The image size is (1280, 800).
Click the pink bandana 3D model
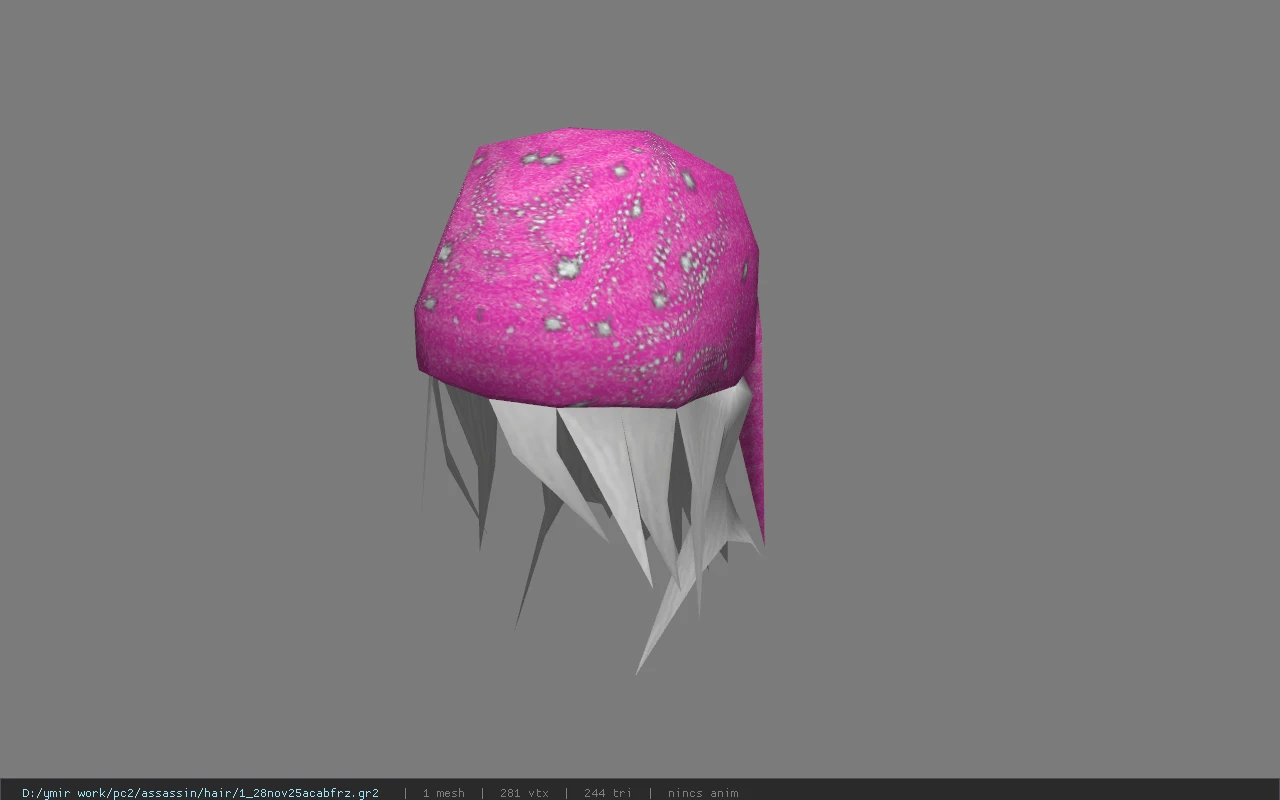click(590, 400)
